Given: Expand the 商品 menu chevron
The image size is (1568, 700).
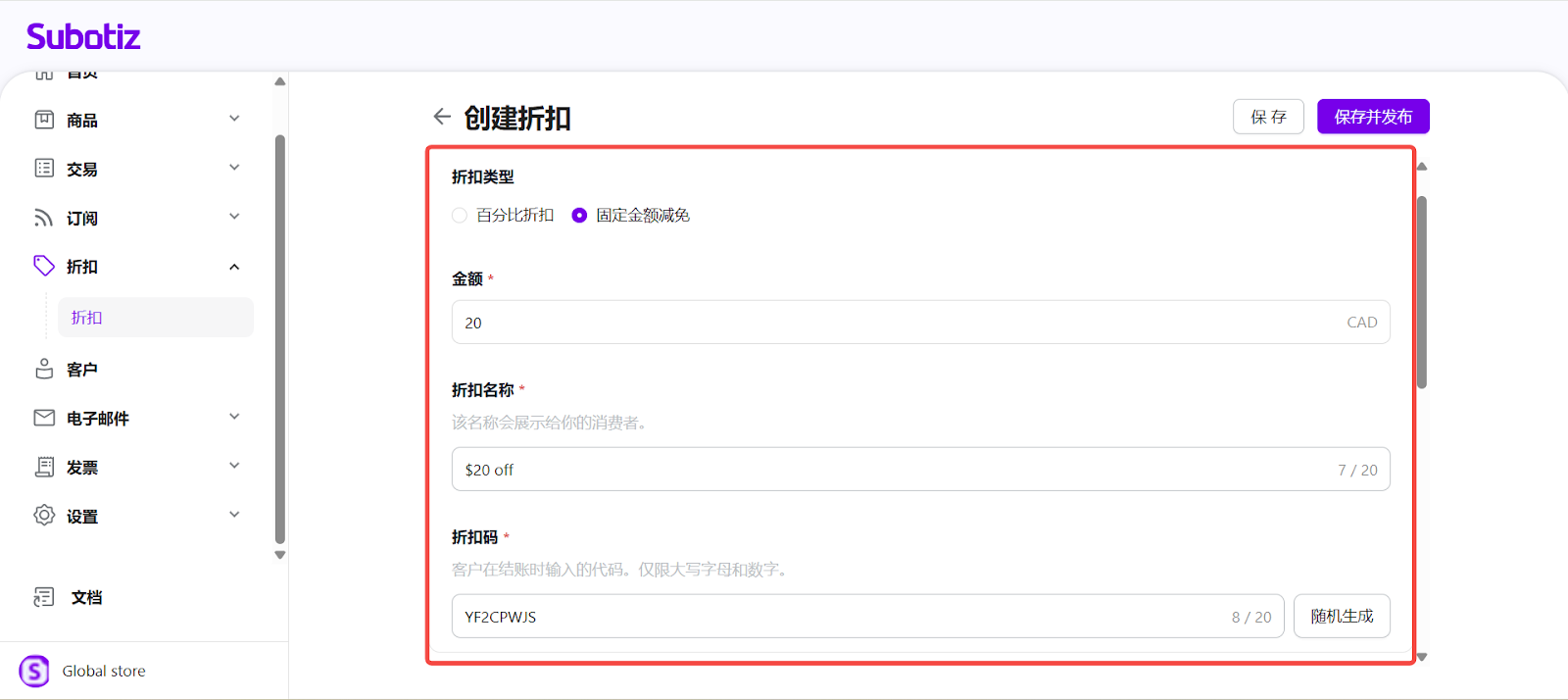Looking at the screenshot, I should 234,119.
